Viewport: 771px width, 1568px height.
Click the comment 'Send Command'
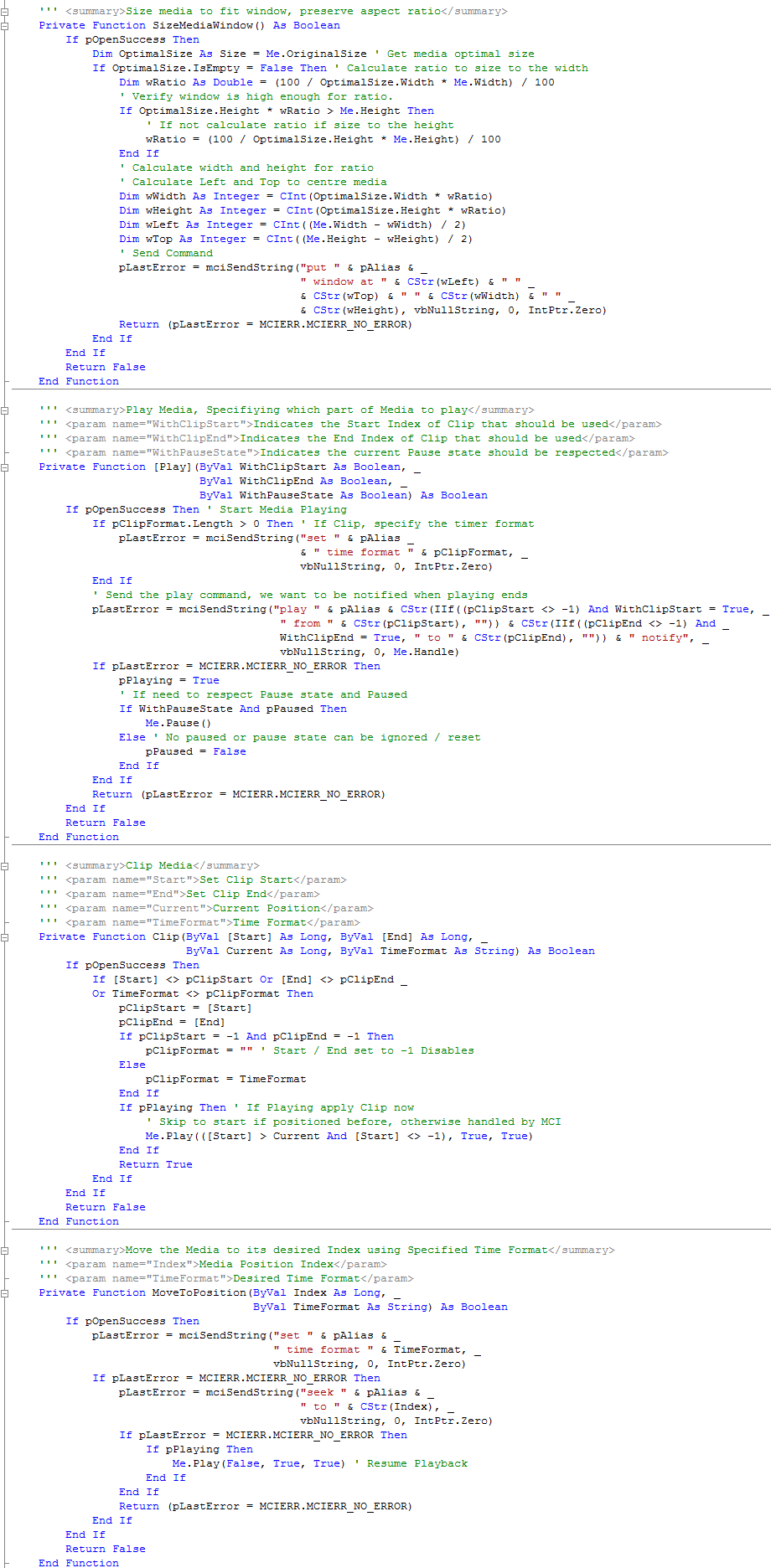pos(166,254)
